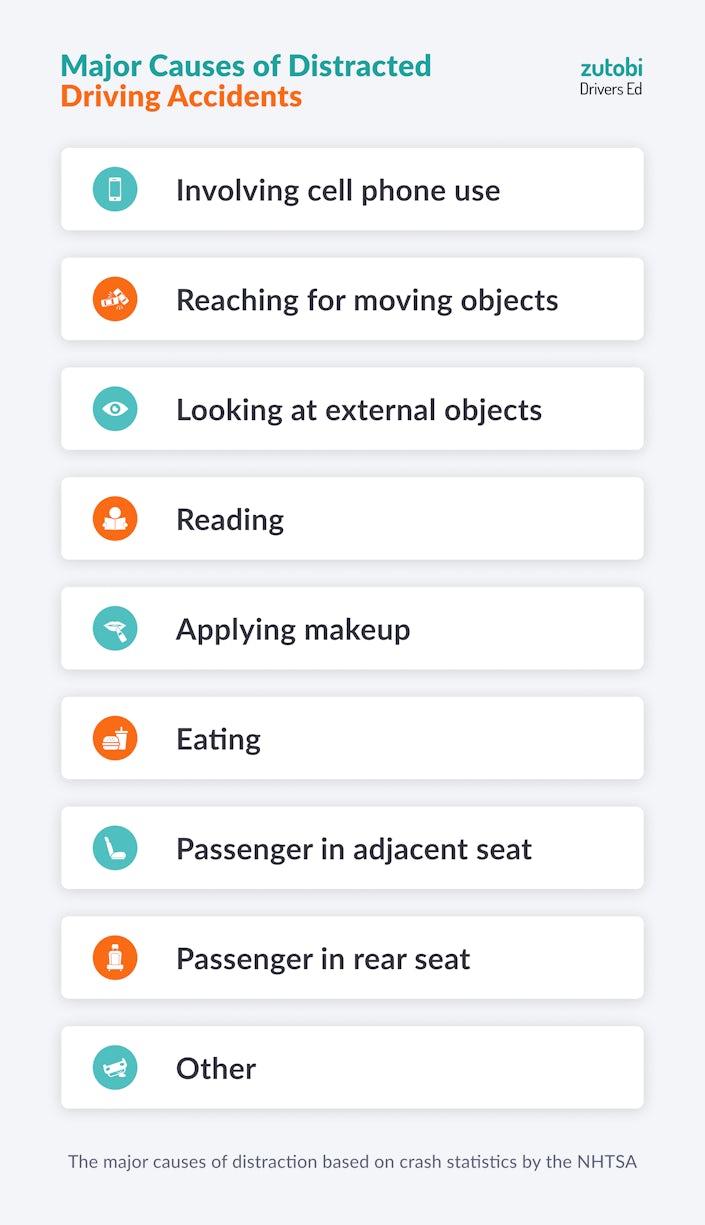Click the zutobi Drivers Ed logo

(x=611, y=77)
